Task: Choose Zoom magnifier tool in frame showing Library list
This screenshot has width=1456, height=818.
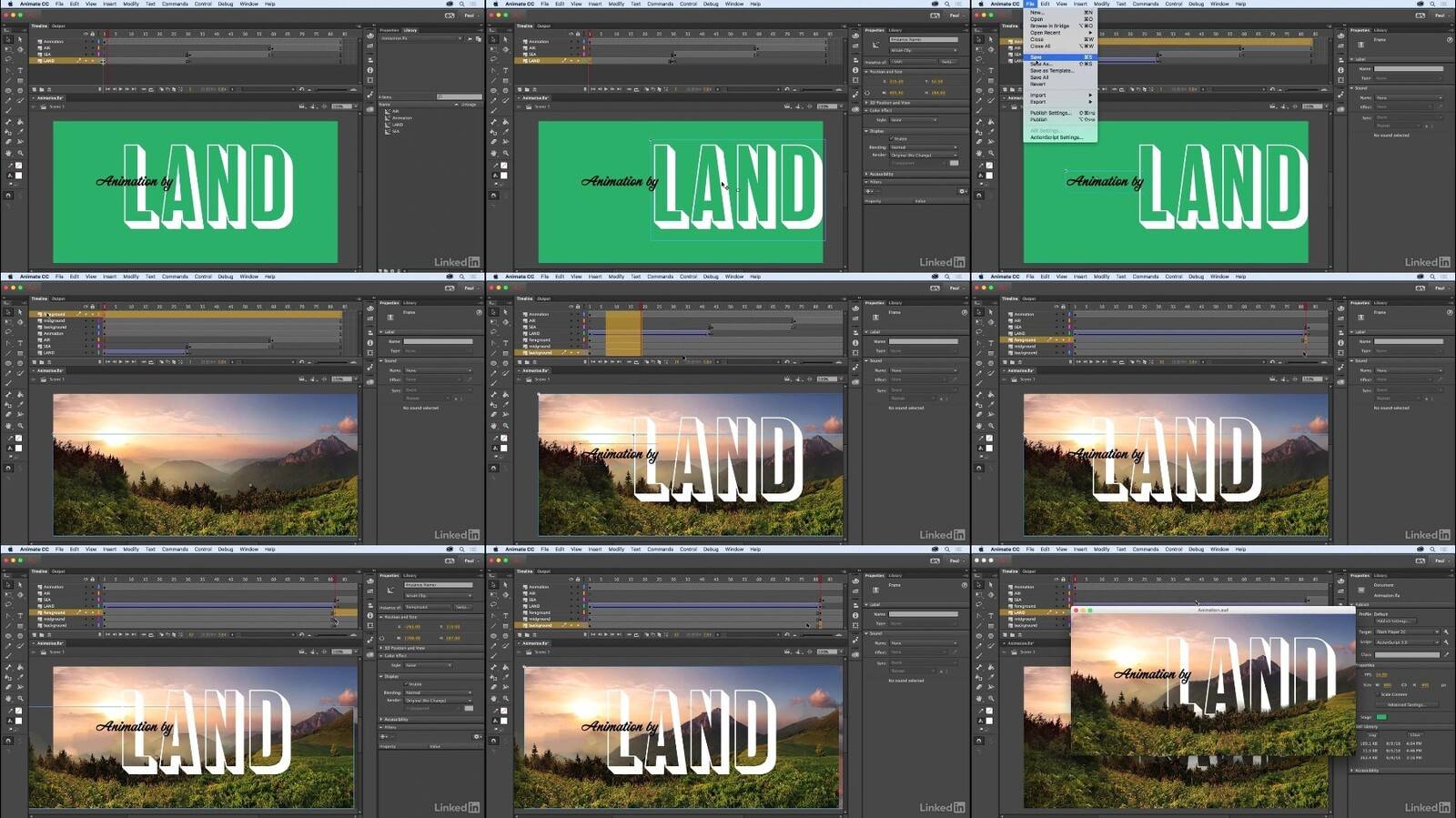Action: pyautogui.click(x=20, y=153)
